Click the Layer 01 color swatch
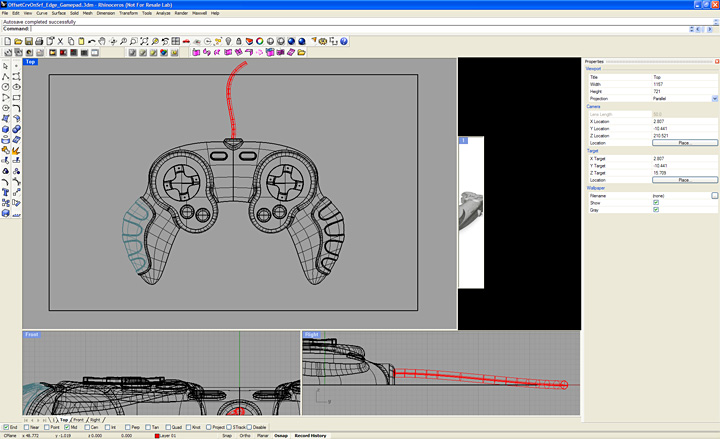 [x=157, y=436]
